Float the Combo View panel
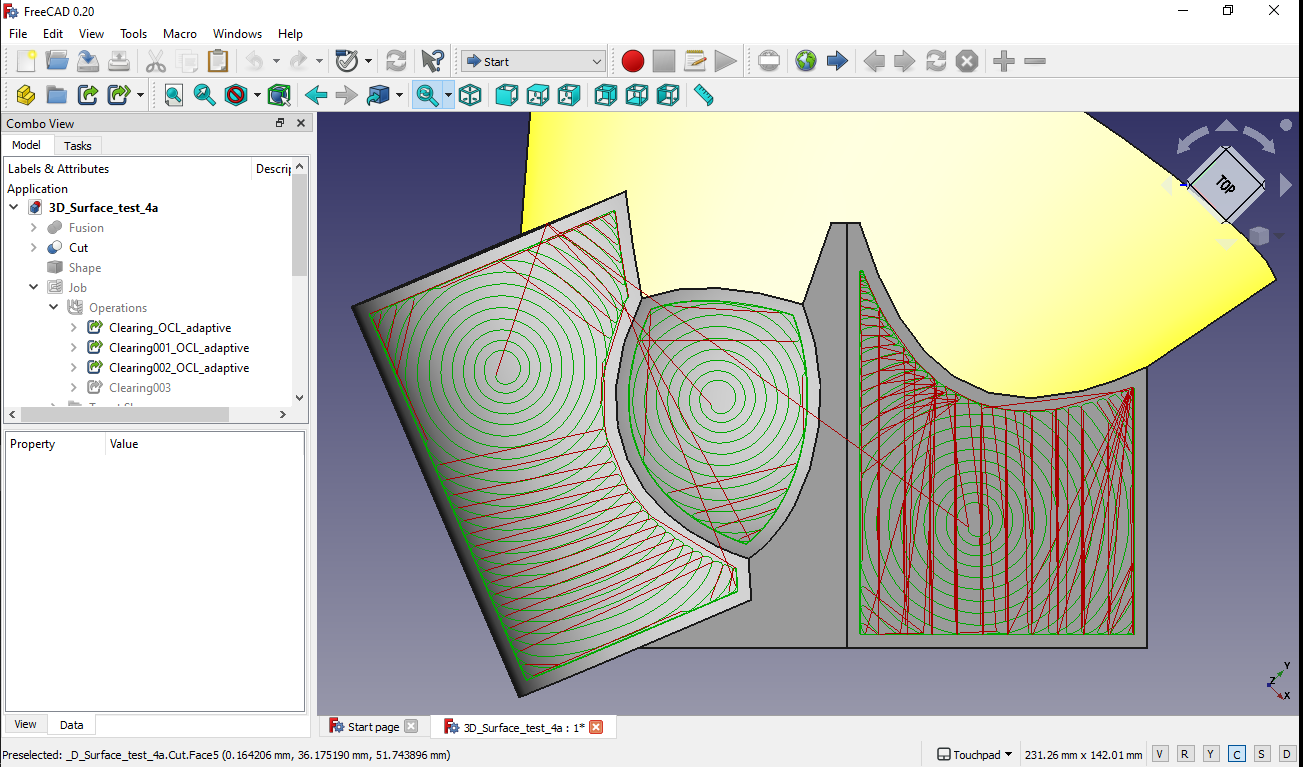The height and width of the screenshot is (767, 1303). [x=281, y=123]
